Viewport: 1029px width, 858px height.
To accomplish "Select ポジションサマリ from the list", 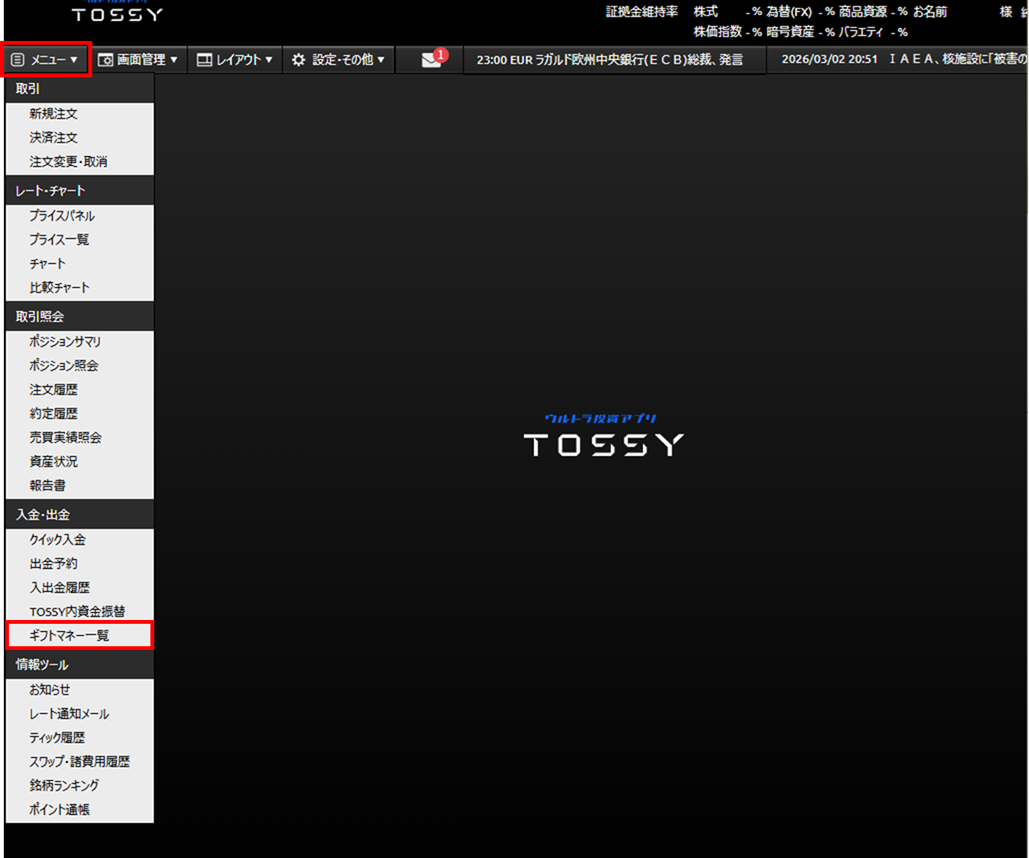I will pos(65,342).
